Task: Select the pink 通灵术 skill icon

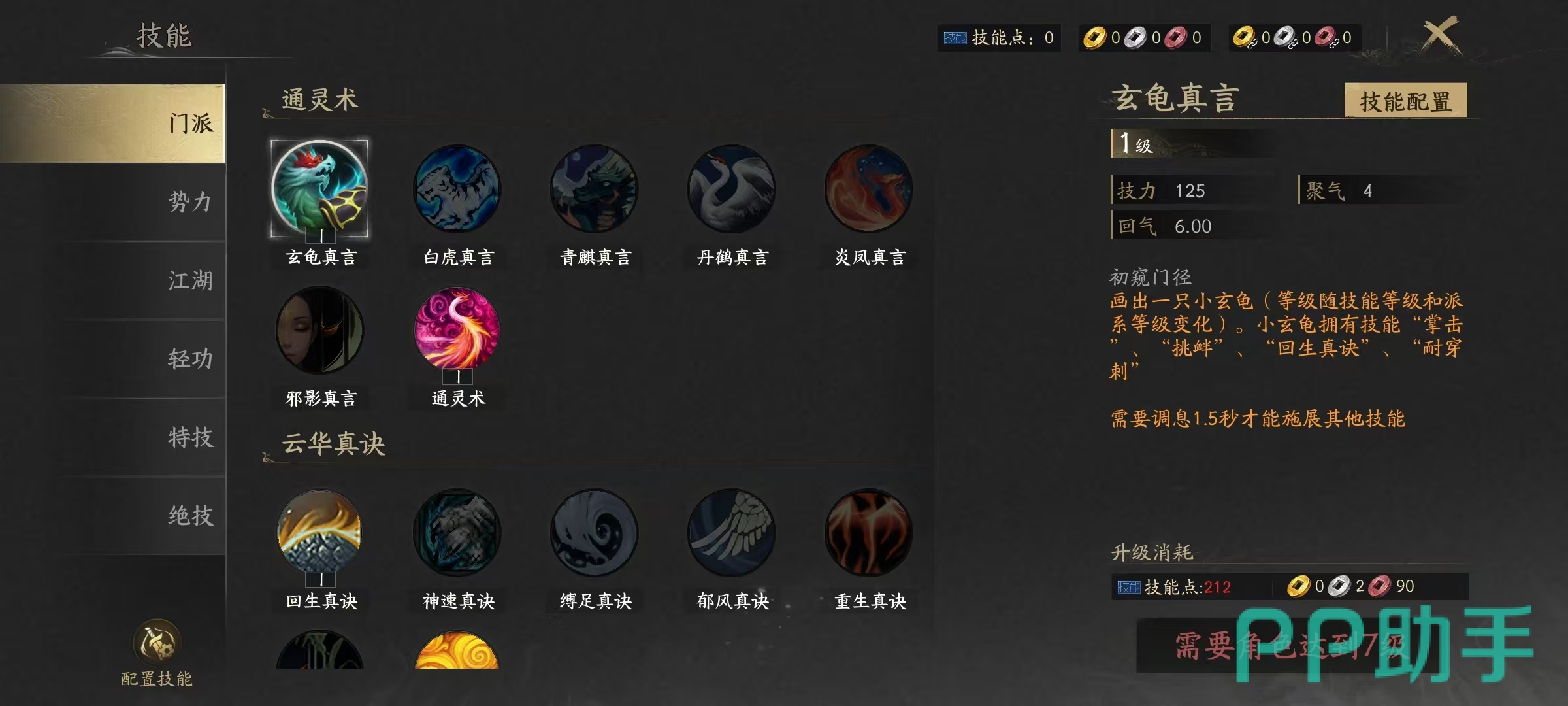Action: (457, 329)
